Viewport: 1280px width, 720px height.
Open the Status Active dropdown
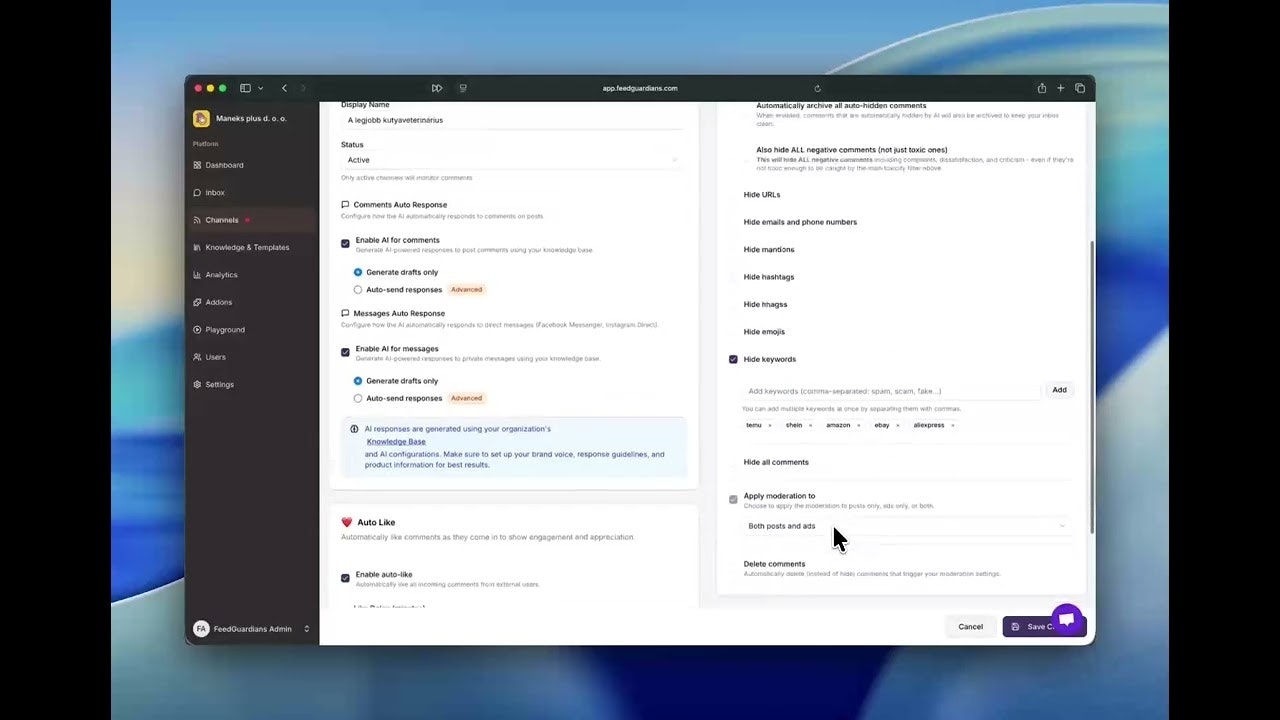pyautogui.click(x=511, y=160)
